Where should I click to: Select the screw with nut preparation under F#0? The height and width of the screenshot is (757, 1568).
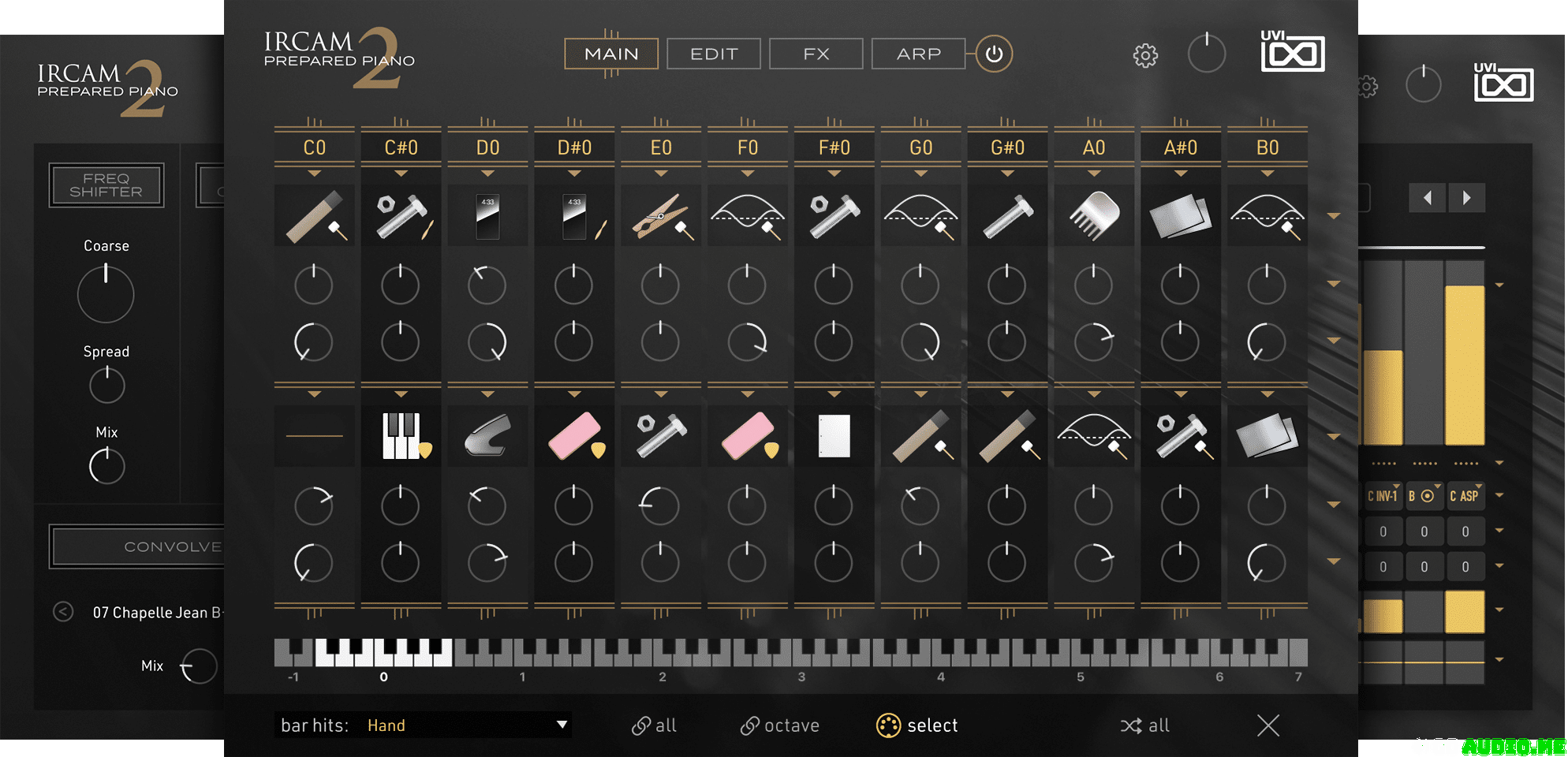pos(834,215)
